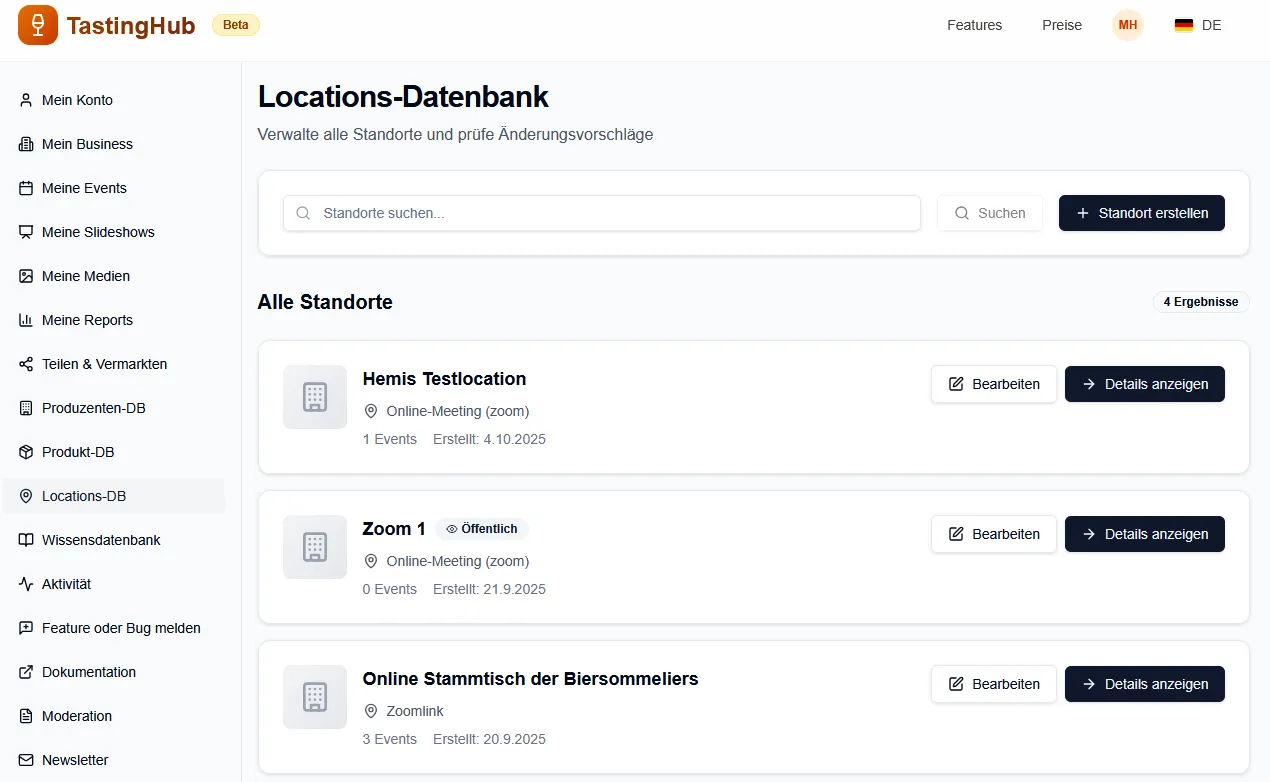Click the TastingHub wine glass logo

click(x=38, y=25)
